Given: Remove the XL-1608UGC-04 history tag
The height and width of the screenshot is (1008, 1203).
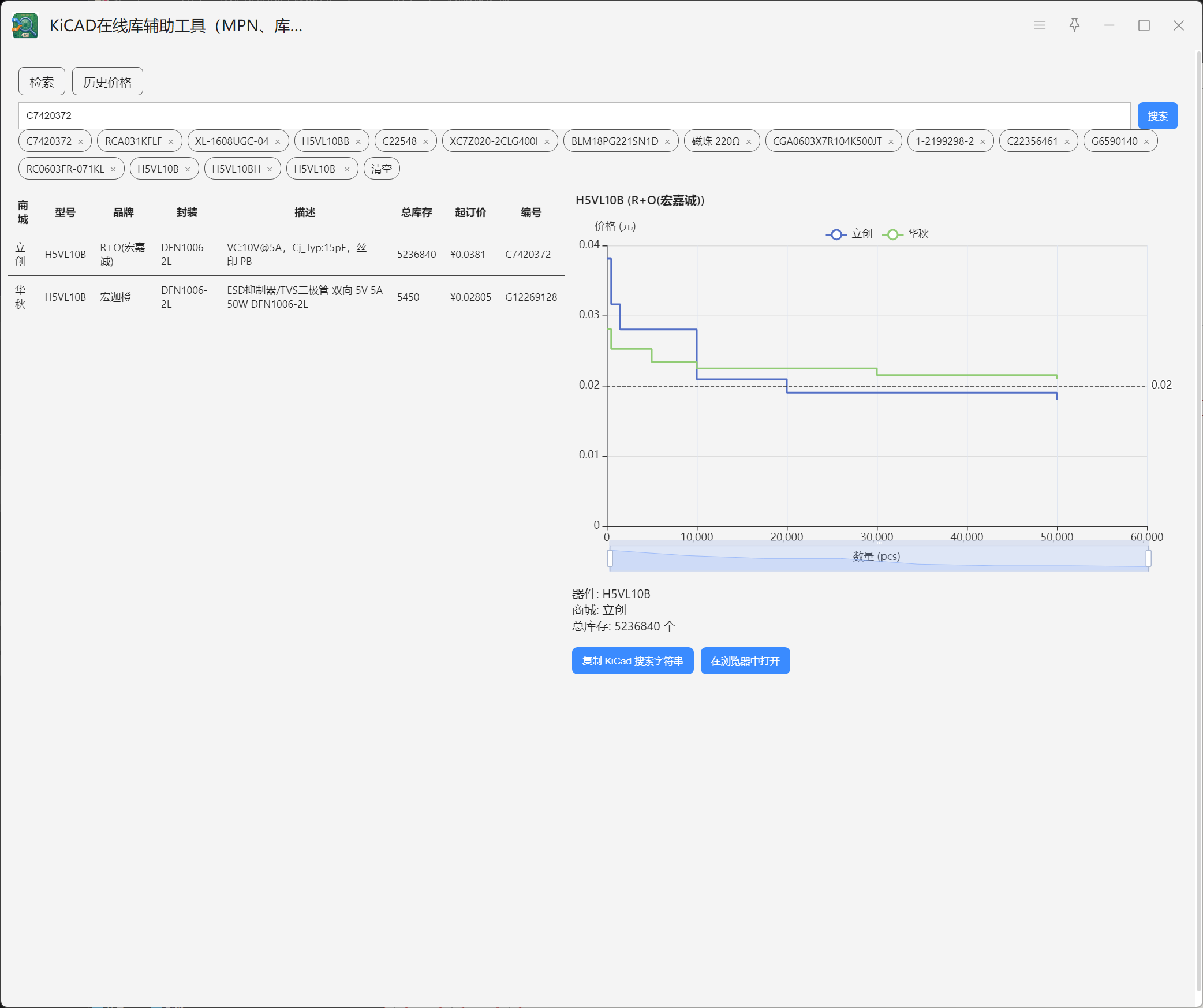Looking at the screenshot, I should (x=278, y=142).
